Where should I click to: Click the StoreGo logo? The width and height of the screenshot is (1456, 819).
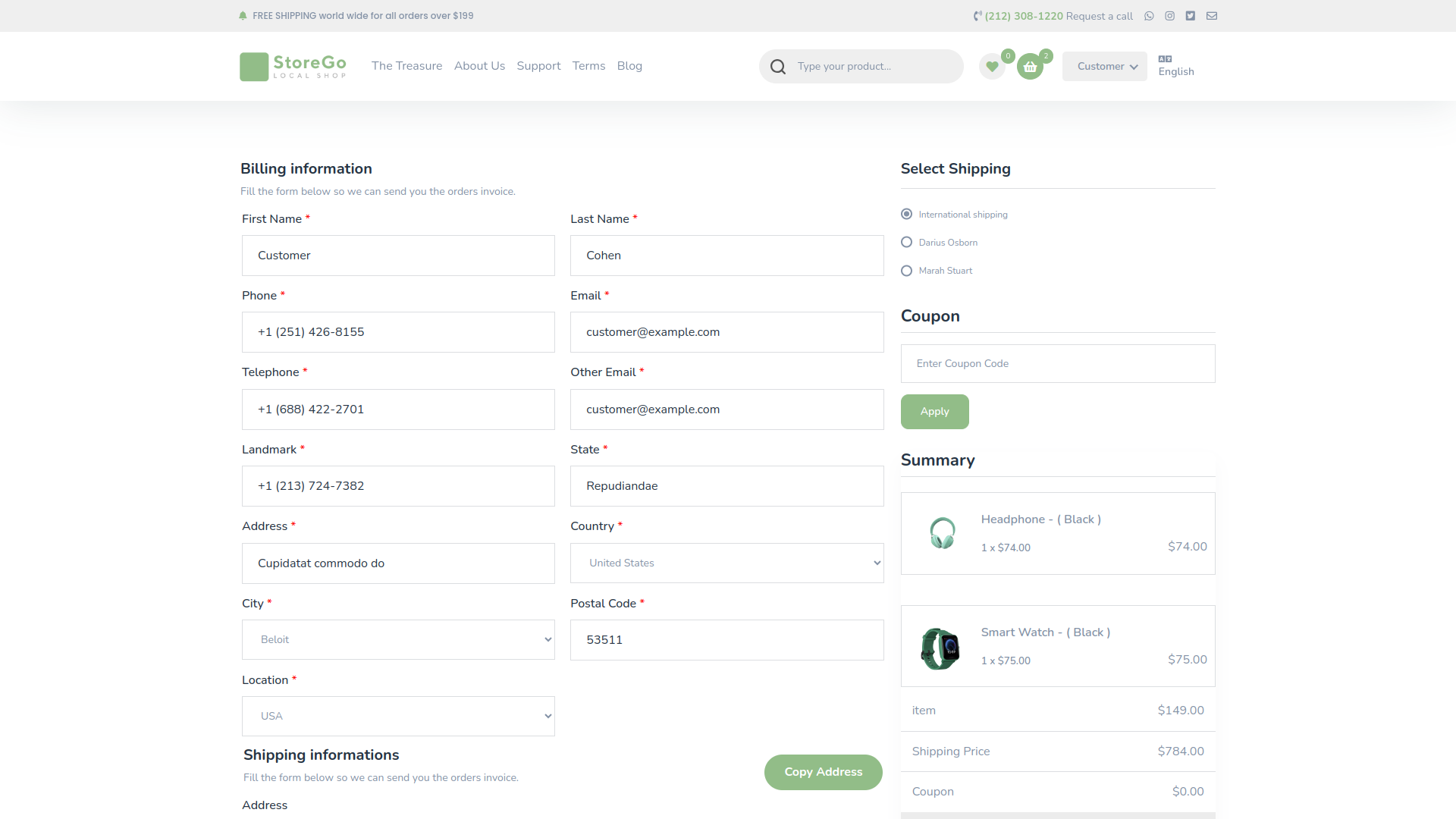(x=293, y=67)
